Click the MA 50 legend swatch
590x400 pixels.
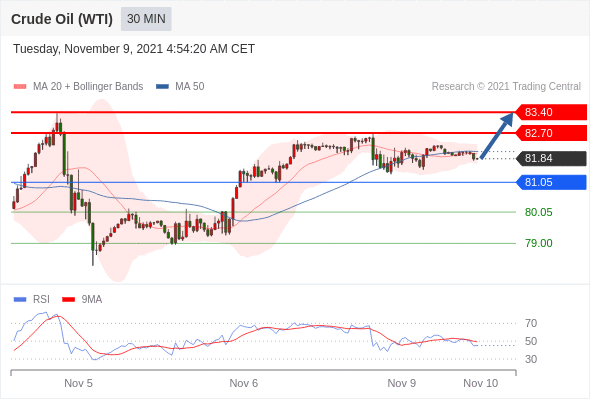click(x=162, y=87)
